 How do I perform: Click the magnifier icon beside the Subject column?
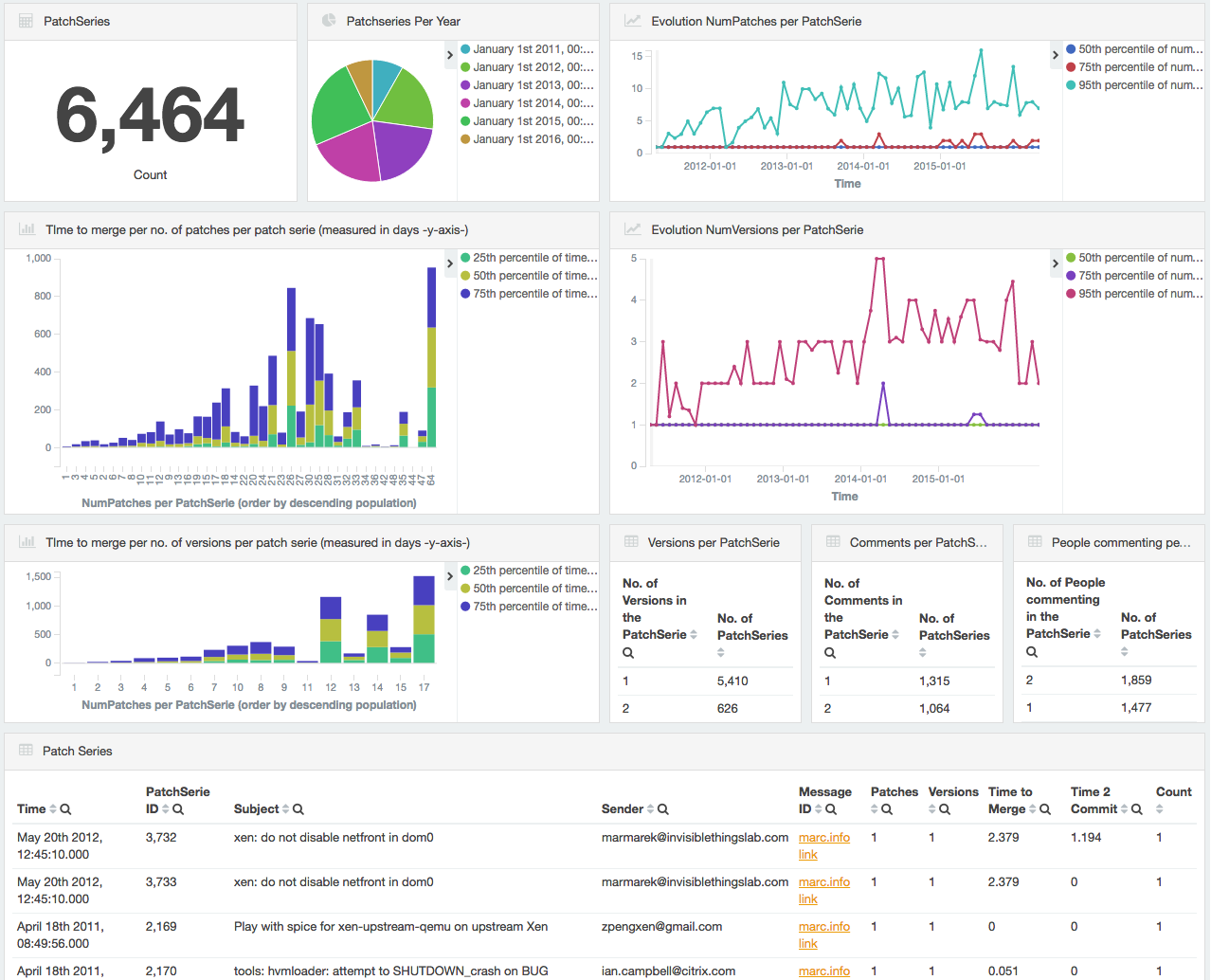pyautogui.click(x=298, y=809)
